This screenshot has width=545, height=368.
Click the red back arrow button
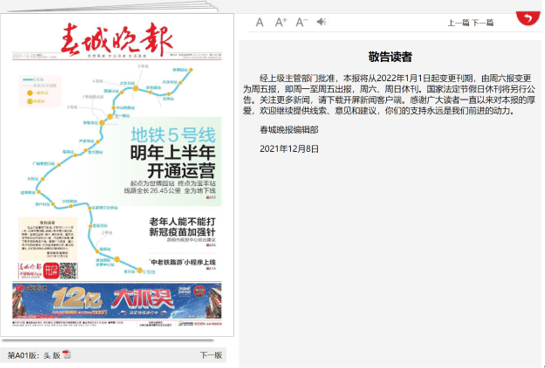coord(528,18)
